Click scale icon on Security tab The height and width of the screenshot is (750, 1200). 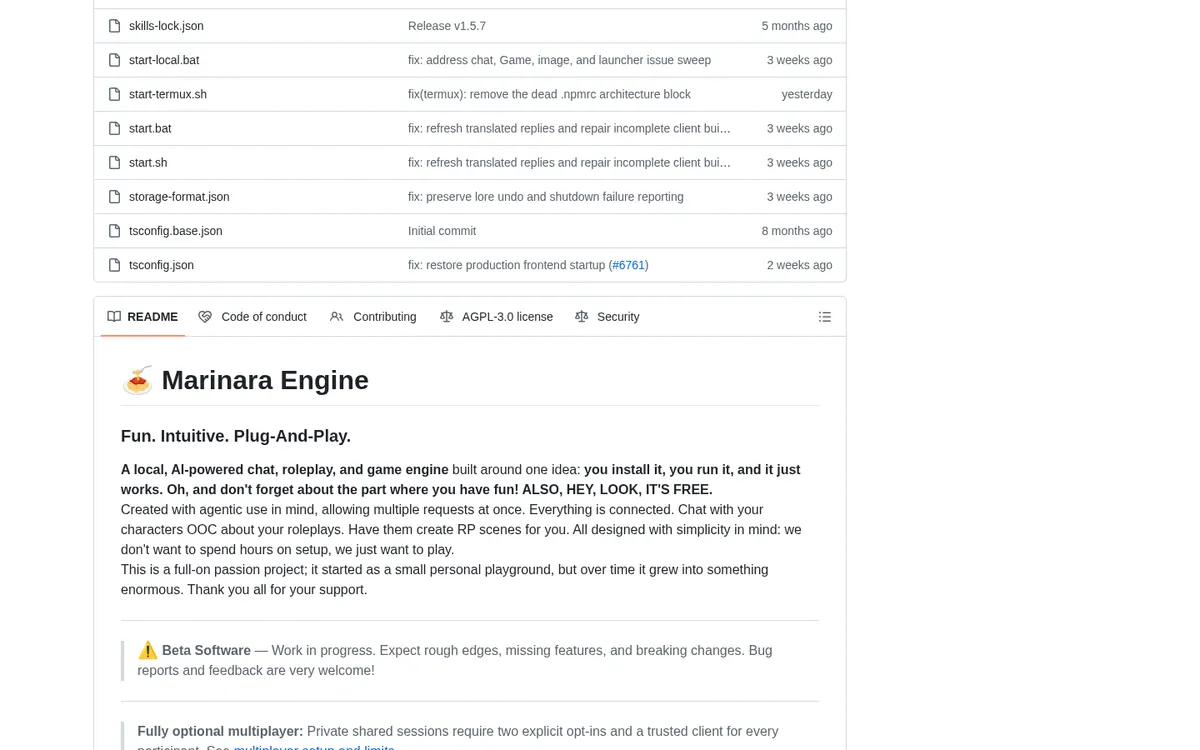click(x=581, y=317)
